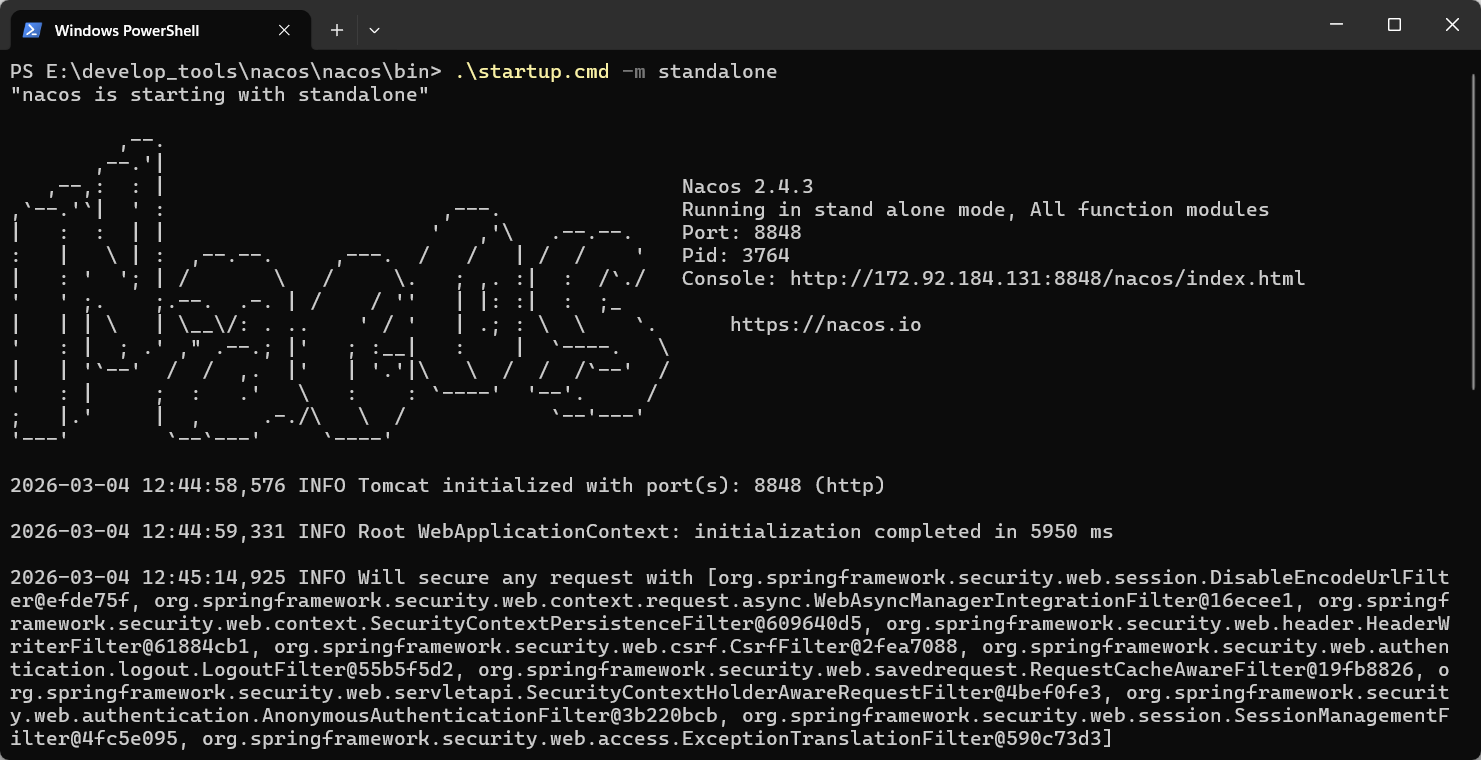Minimize the terminal window

pyautogui.click(x=1336, y=25)
